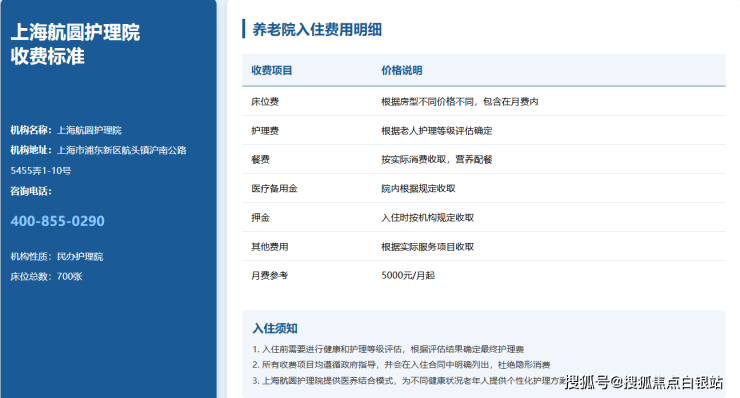This screenshot has height=398, width=740.
Task: Click the 咨询电话 label
Action: pyautogui.click(x=31, y=191)
